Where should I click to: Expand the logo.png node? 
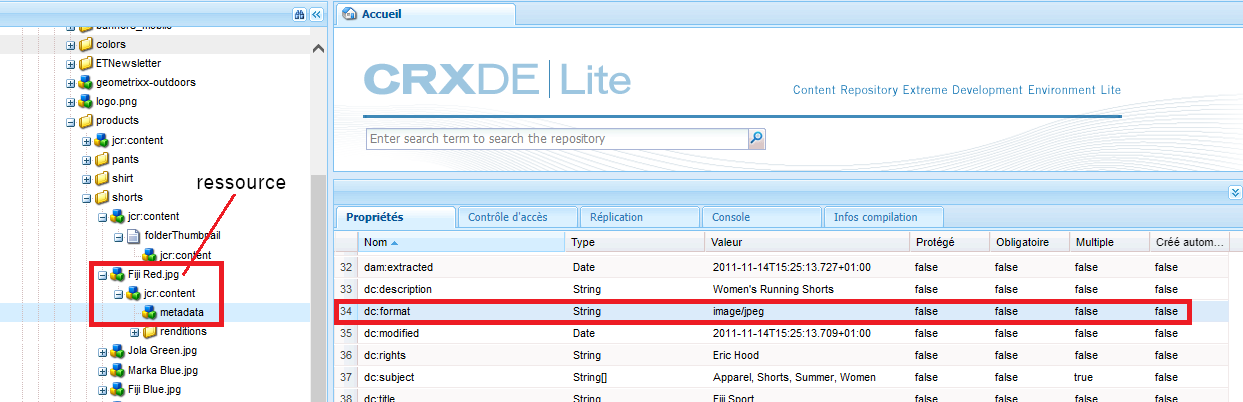tap(71, 101)
